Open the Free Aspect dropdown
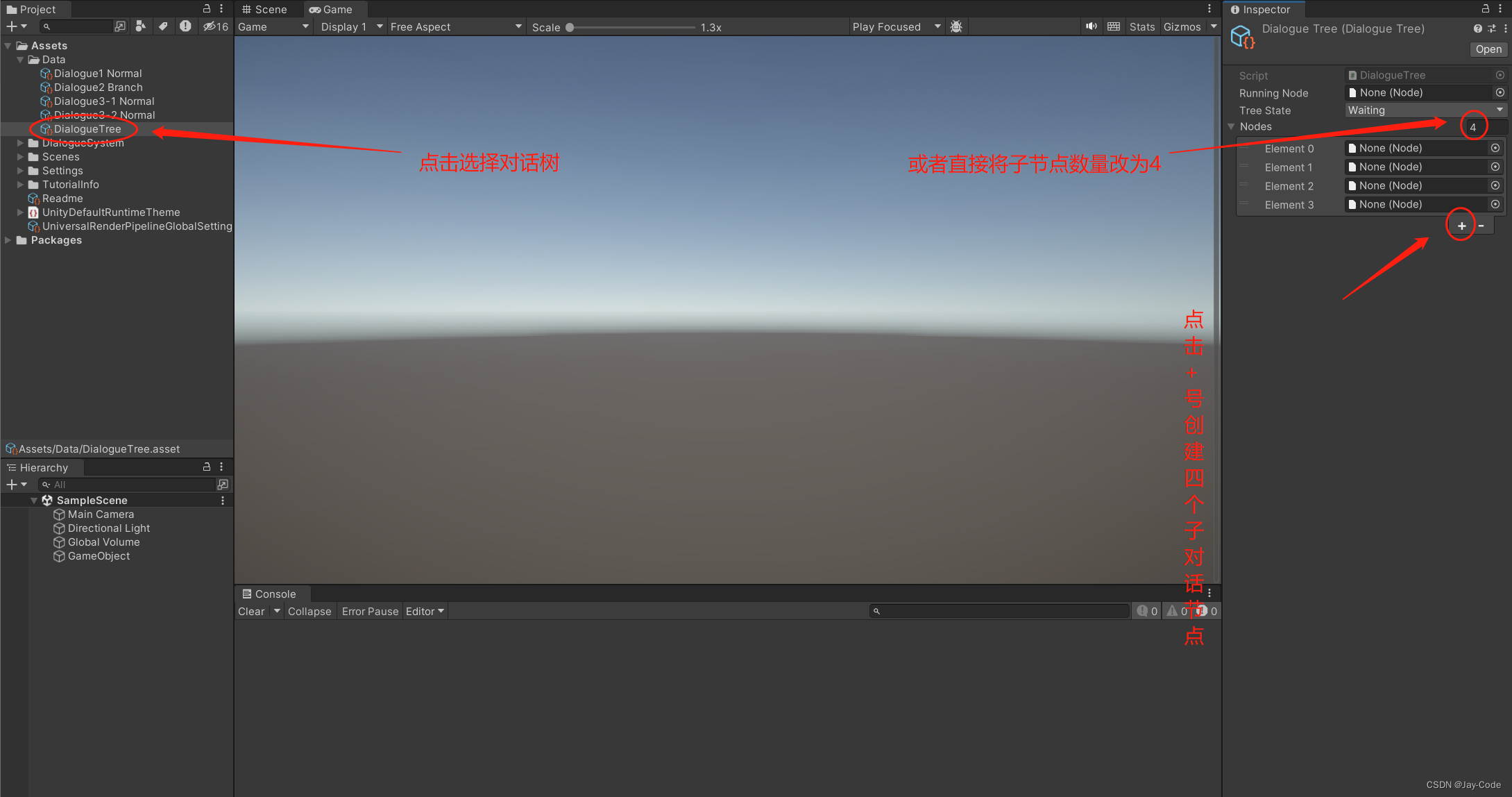This screenshot has height=797, width=1512. click(x=455, y=26)
